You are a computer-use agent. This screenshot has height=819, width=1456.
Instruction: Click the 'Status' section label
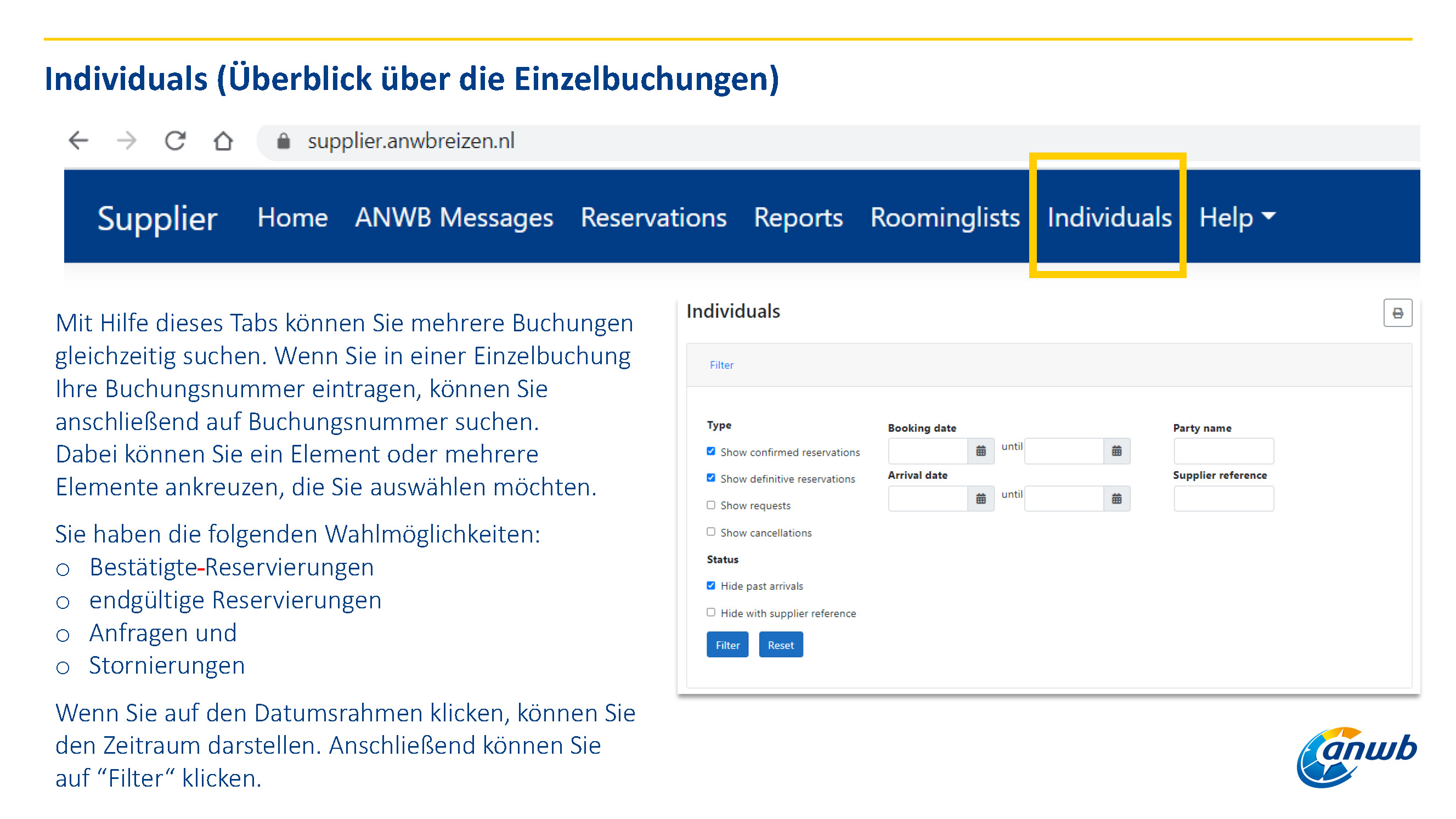click(x=723, y=560)
